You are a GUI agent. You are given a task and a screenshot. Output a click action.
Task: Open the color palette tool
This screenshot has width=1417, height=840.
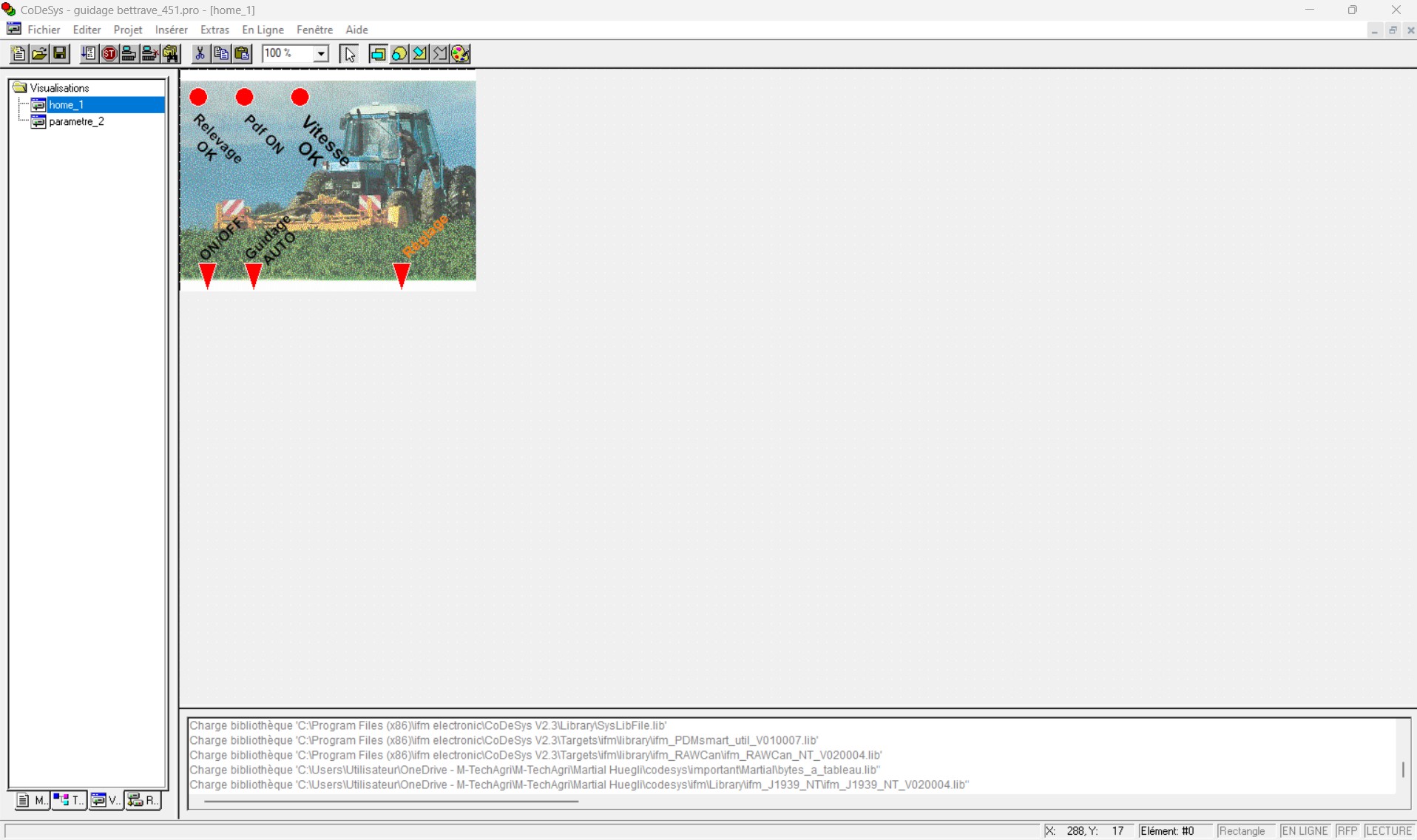(459, 53)
